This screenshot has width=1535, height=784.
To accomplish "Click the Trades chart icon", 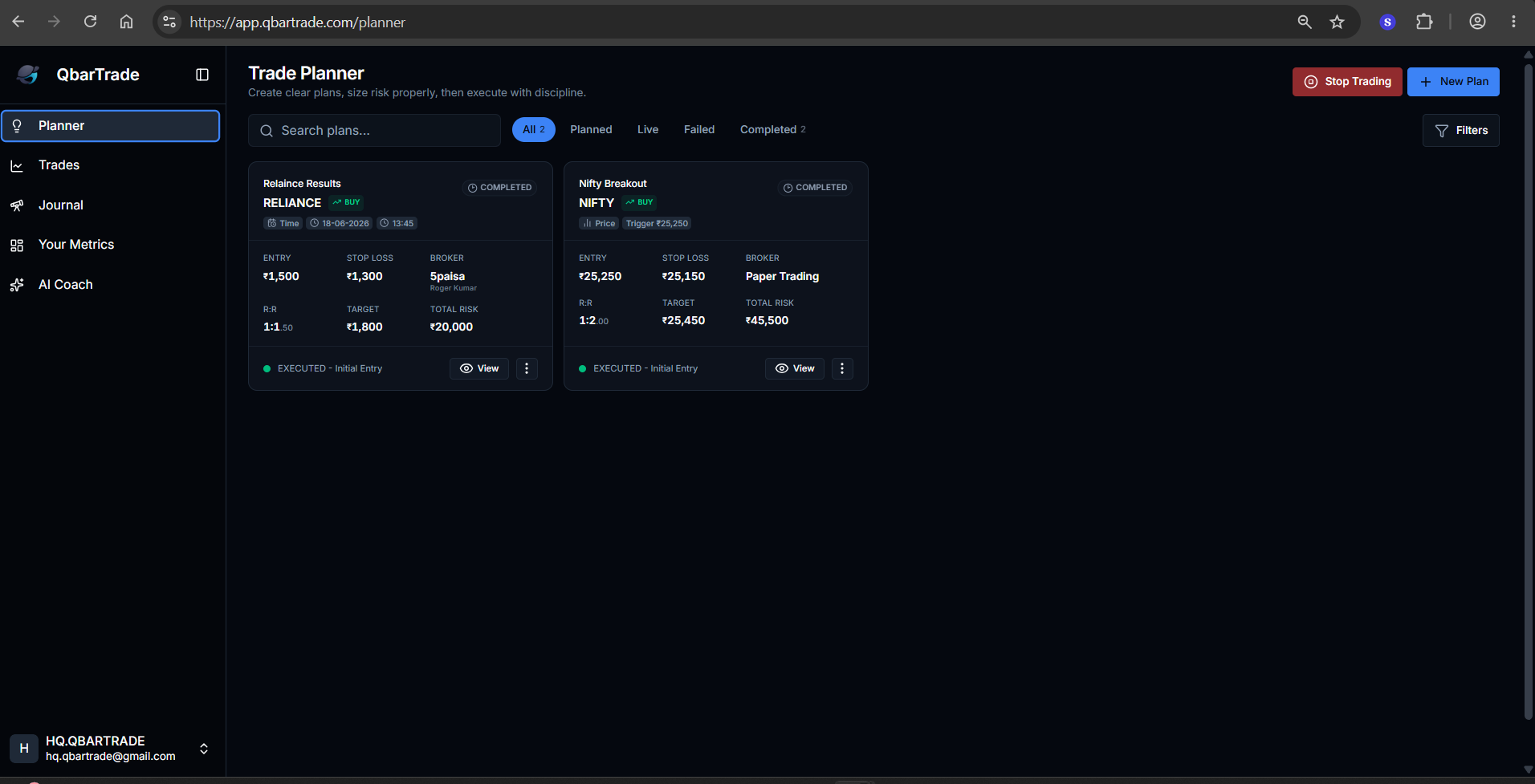I will 17,166.
